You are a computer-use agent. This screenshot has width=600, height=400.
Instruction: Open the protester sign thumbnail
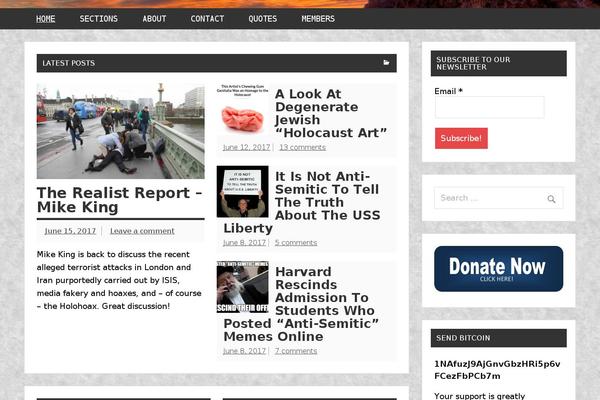[x=243, y=191]
